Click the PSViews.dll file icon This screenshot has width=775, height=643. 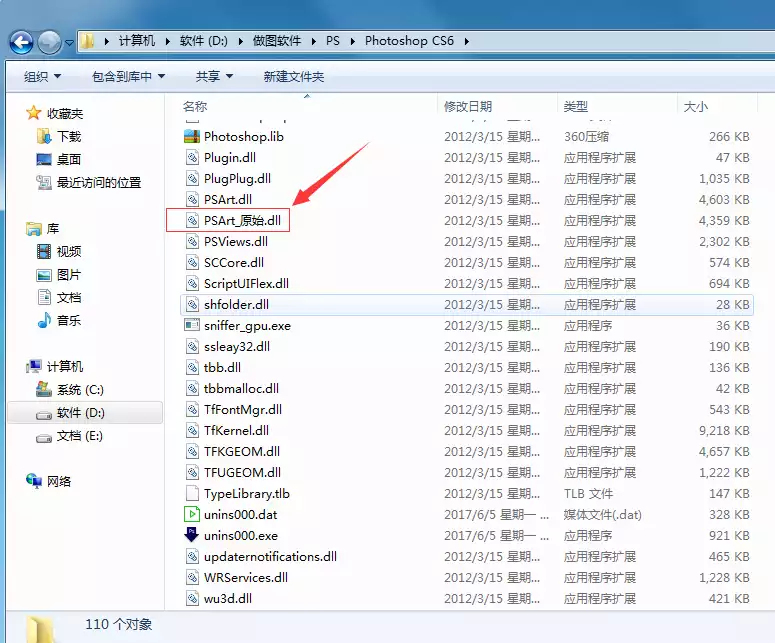tap(192, 242)
